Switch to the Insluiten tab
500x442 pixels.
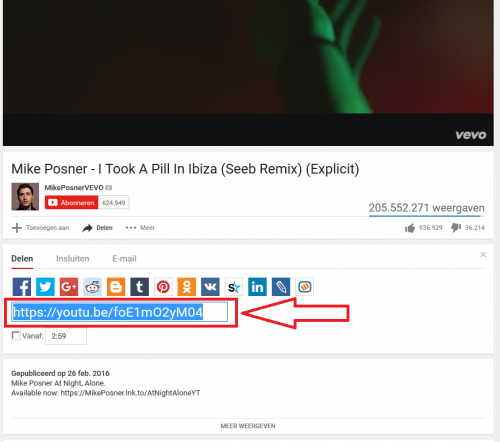(x=73, y=259)
